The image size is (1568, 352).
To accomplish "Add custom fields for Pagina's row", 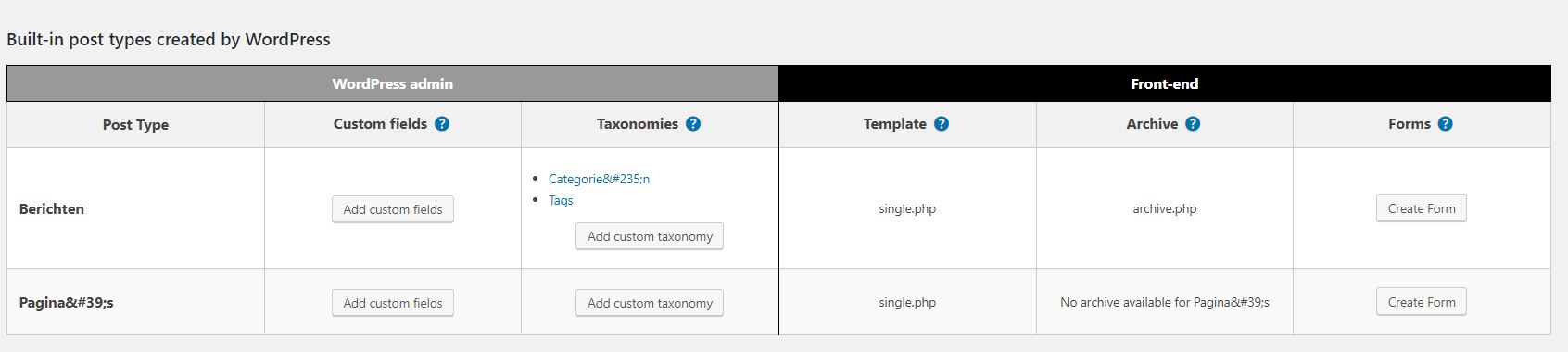I will [x=393, y=303].
